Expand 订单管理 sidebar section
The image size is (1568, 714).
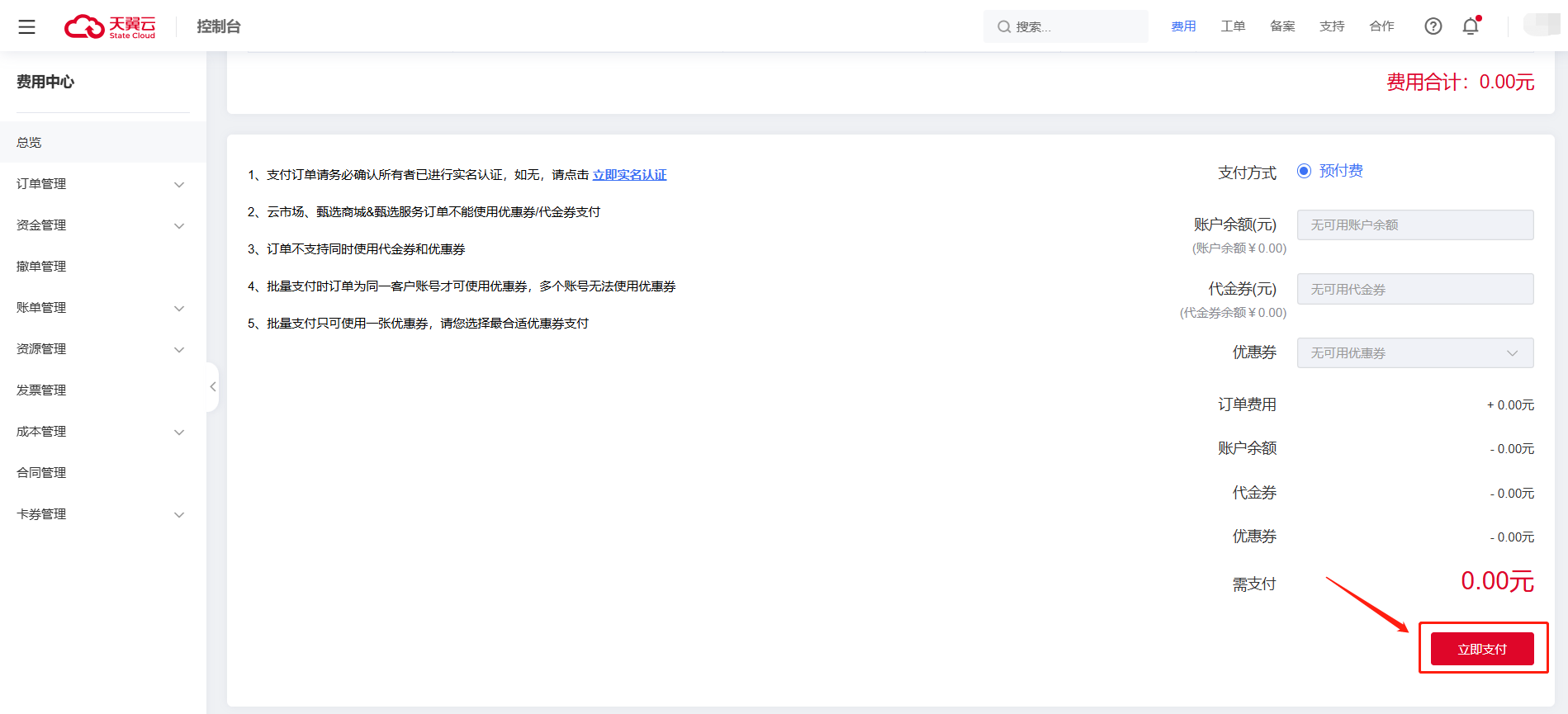(x=102, y=184)
